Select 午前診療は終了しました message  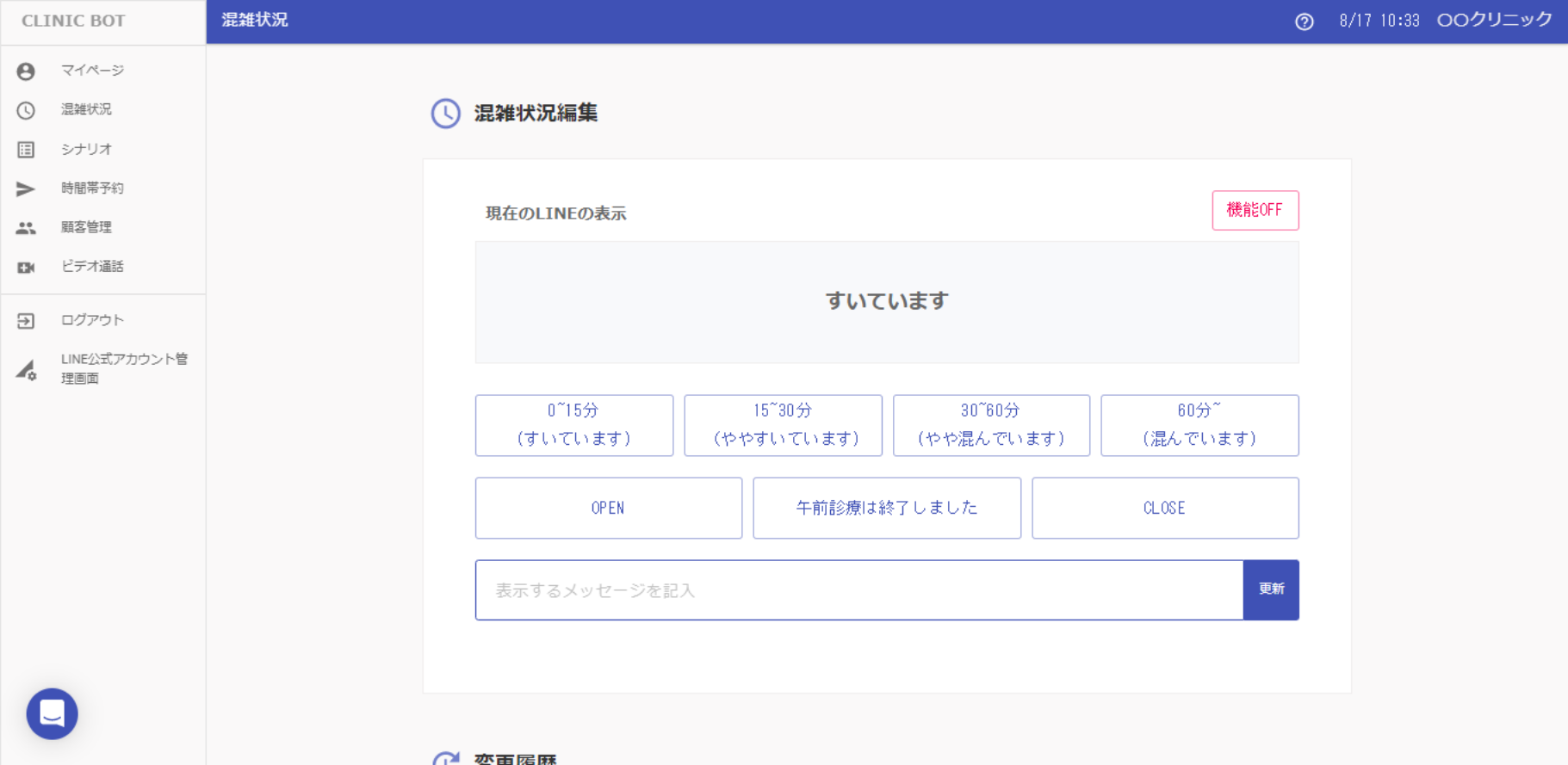(x=886, y=508)
